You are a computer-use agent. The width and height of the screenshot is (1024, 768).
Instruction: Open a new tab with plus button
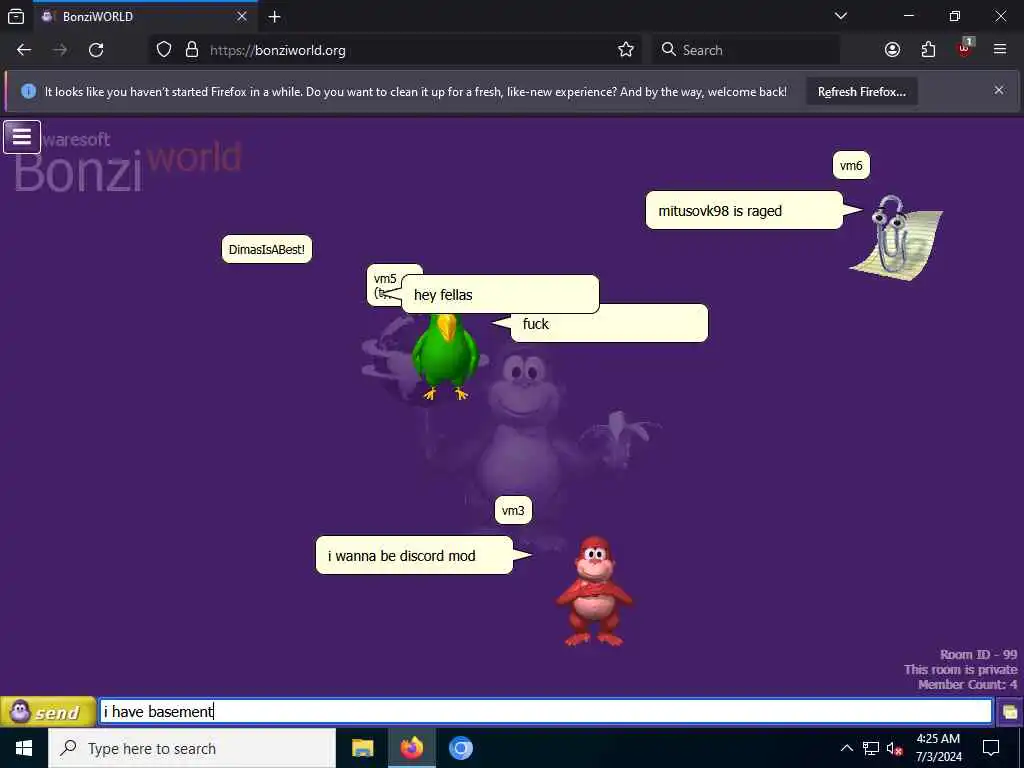click(275, 16)
